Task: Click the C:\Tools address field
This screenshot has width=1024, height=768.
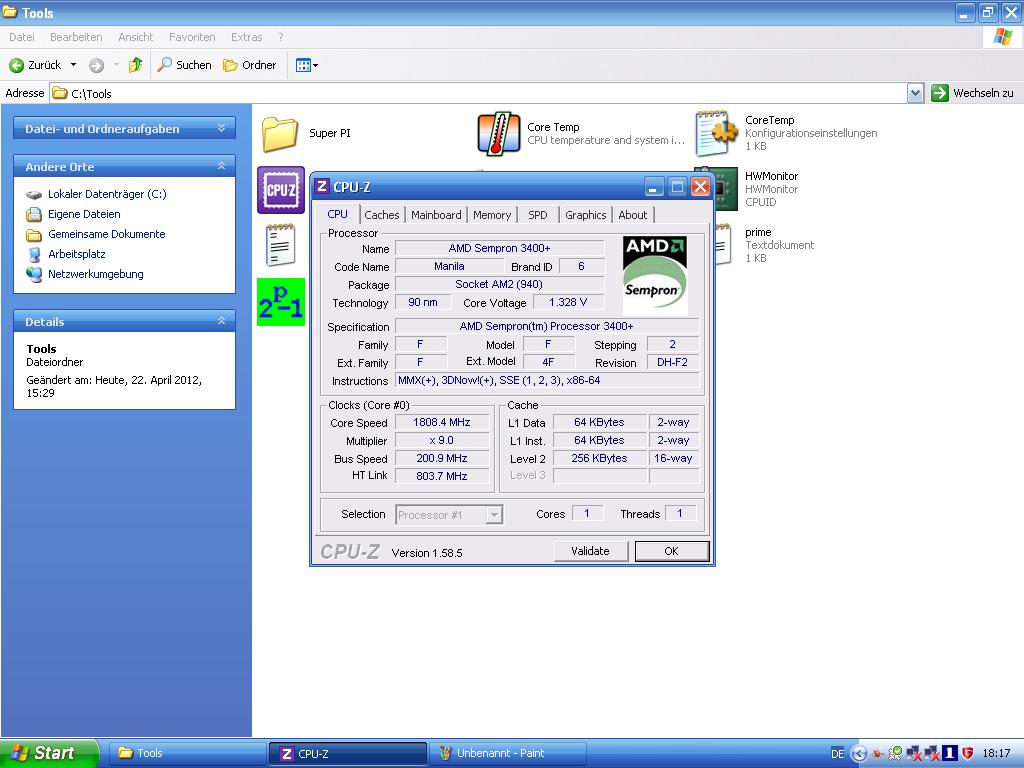Action: tap(478, 93)
